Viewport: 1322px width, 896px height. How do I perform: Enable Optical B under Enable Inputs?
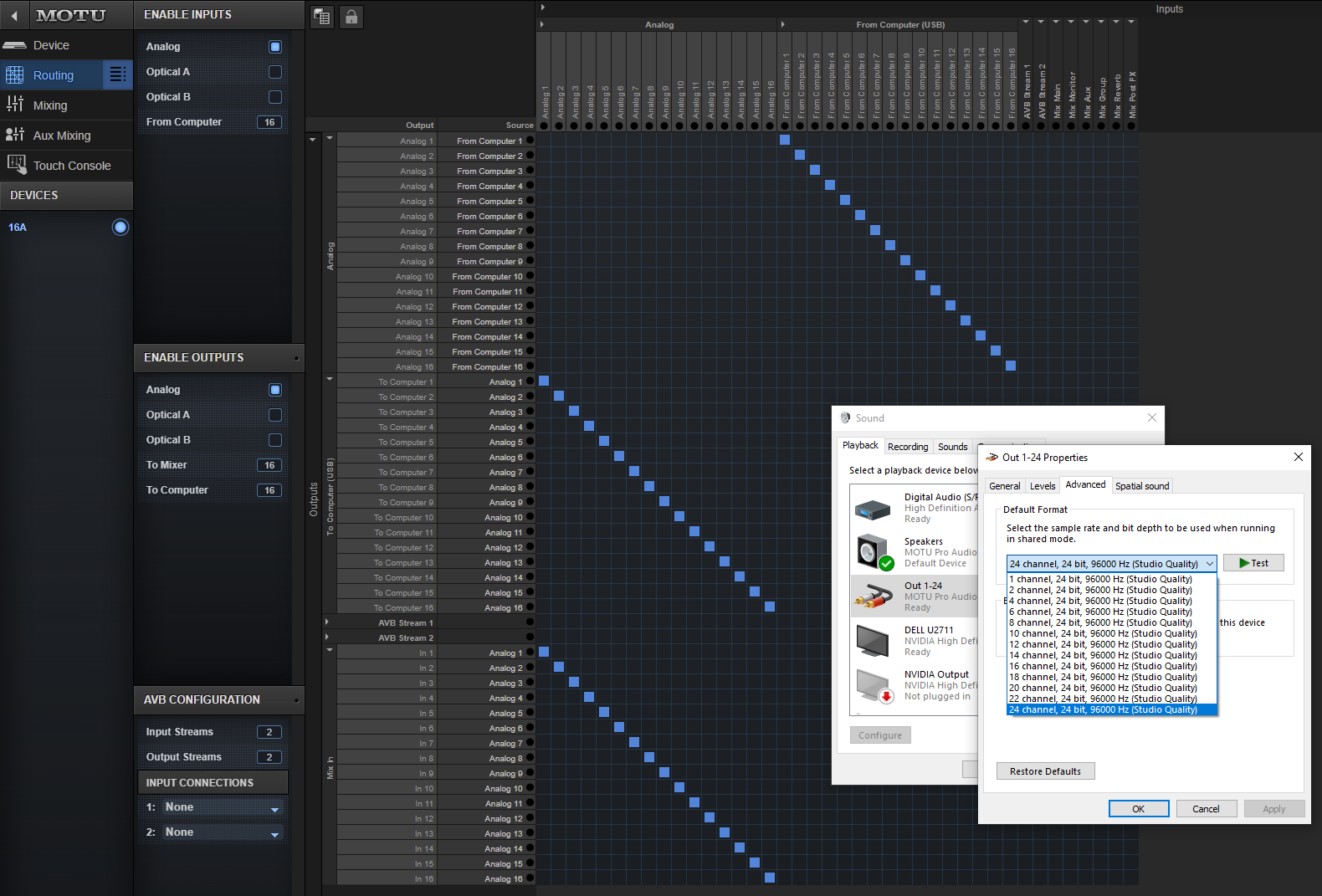275,97
